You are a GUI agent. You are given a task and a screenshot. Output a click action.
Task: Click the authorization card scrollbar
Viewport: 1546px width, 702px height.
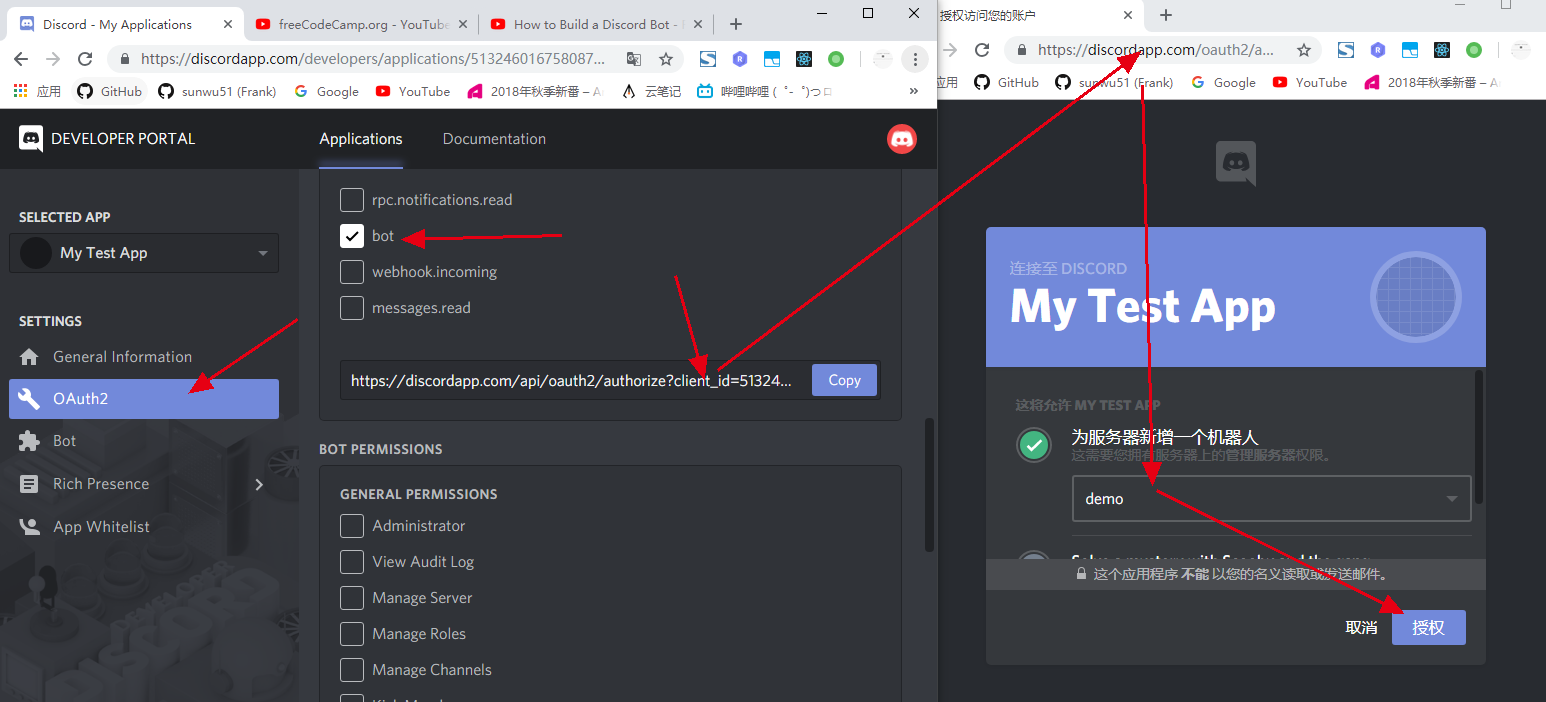1479,437
